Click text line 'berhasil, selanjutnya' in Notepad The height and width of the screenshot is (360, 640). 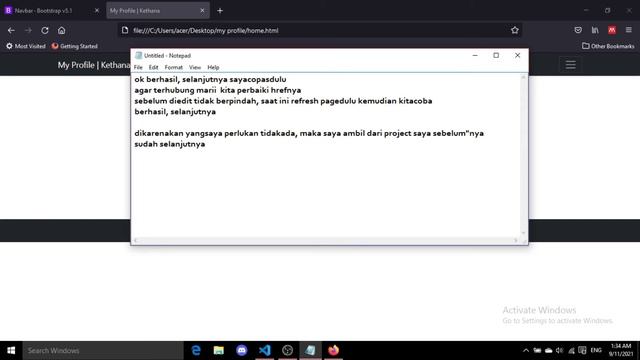pyautogui.click(x=175, y=112)
